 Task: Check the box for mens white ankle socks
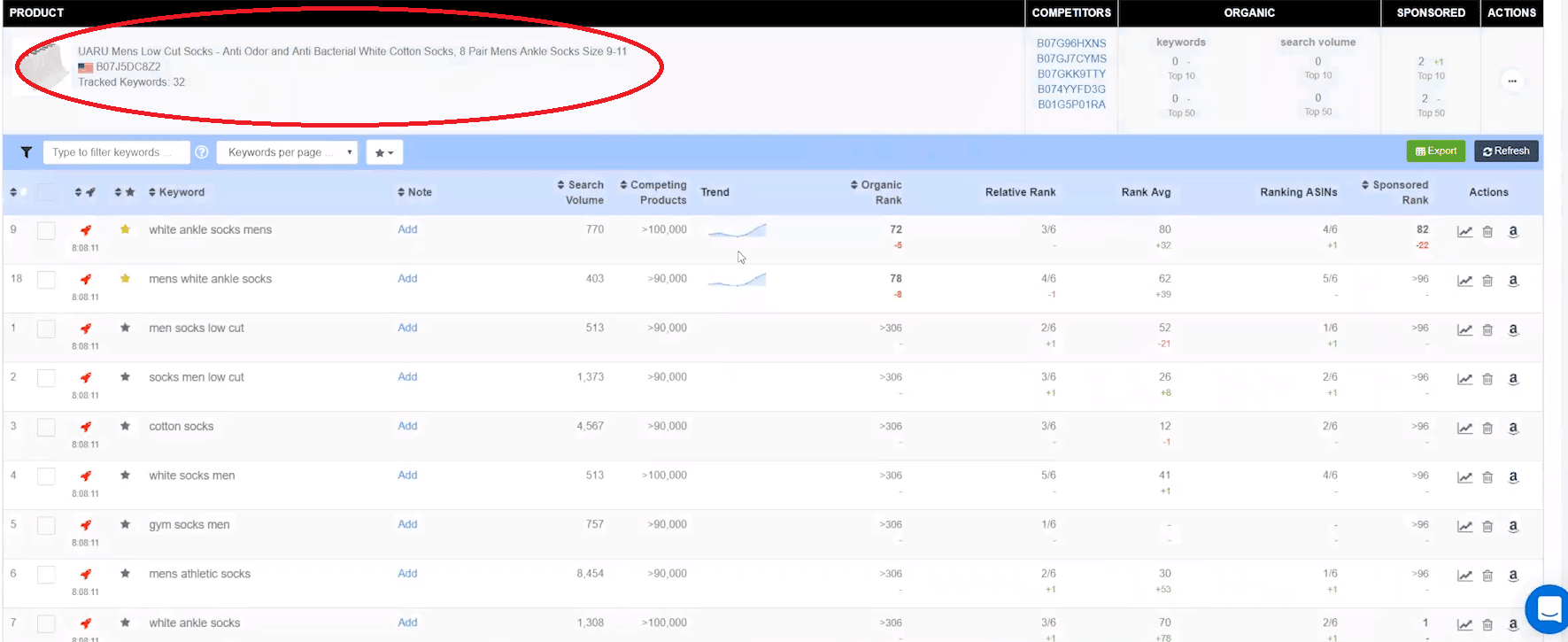point(46,280)
